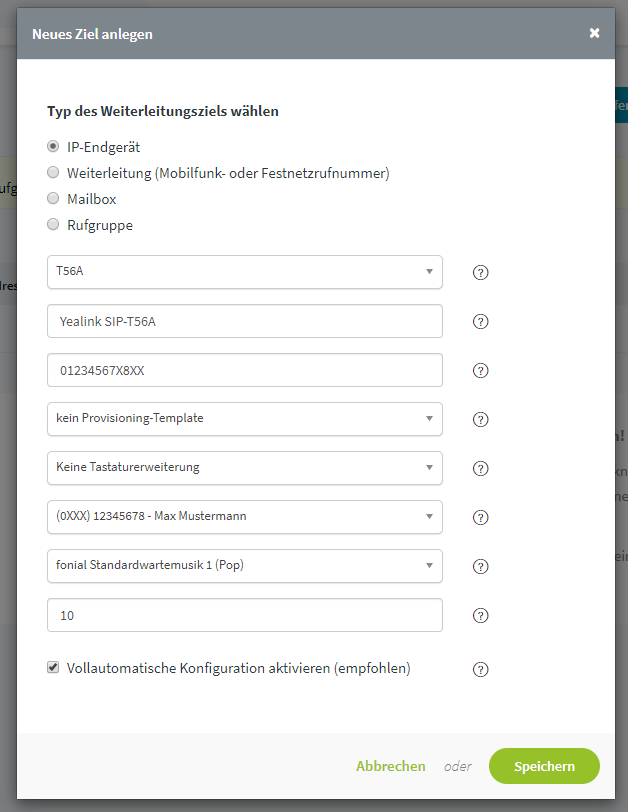
Task: Click help icon next to field containing 10
Action: (x=480, y=615)
